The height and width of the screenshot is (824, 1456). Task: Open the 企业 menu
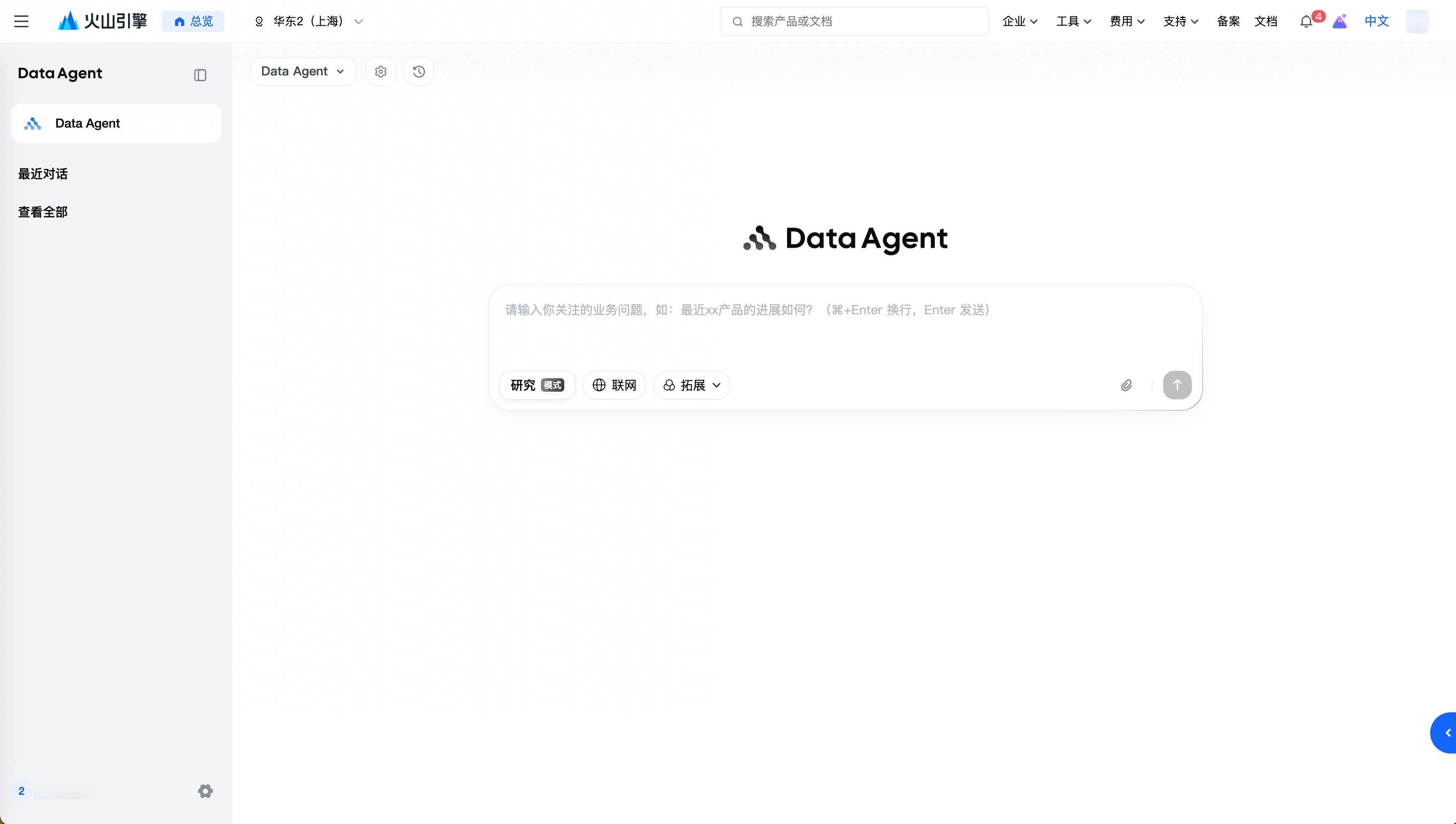(1019, 21)
